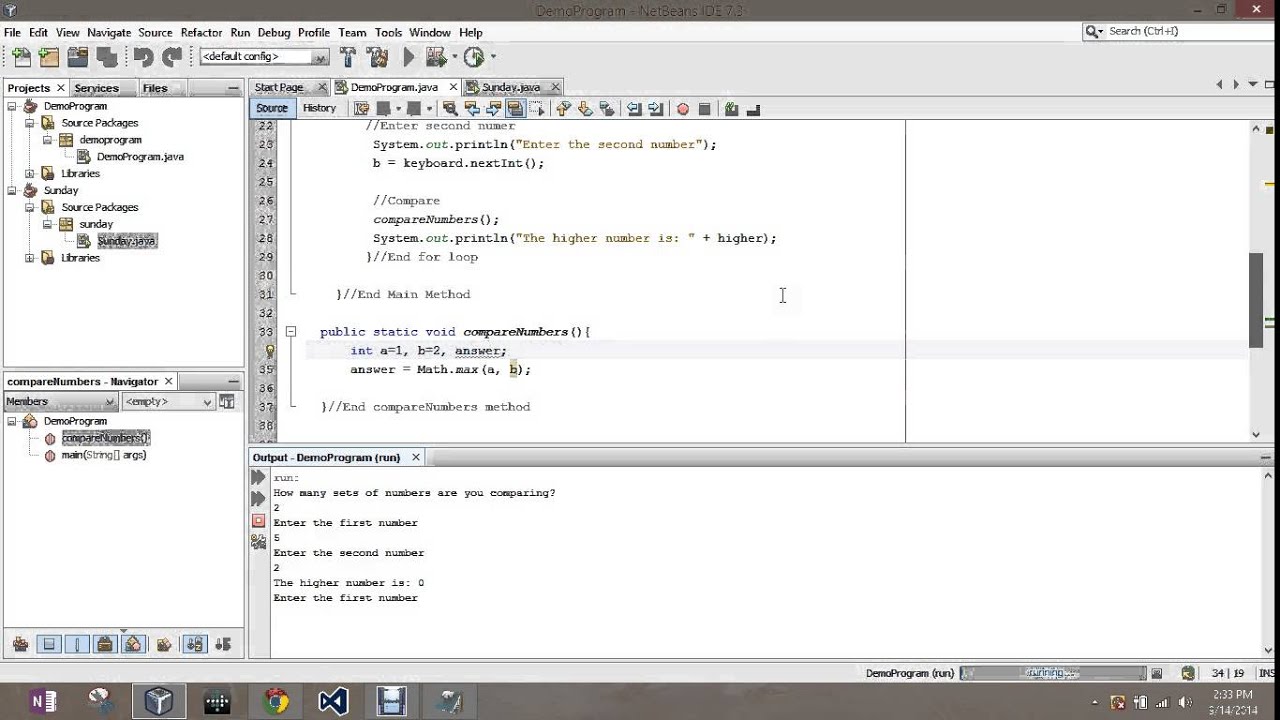
Task: Open the Tools menu
Action: (388, 33)
